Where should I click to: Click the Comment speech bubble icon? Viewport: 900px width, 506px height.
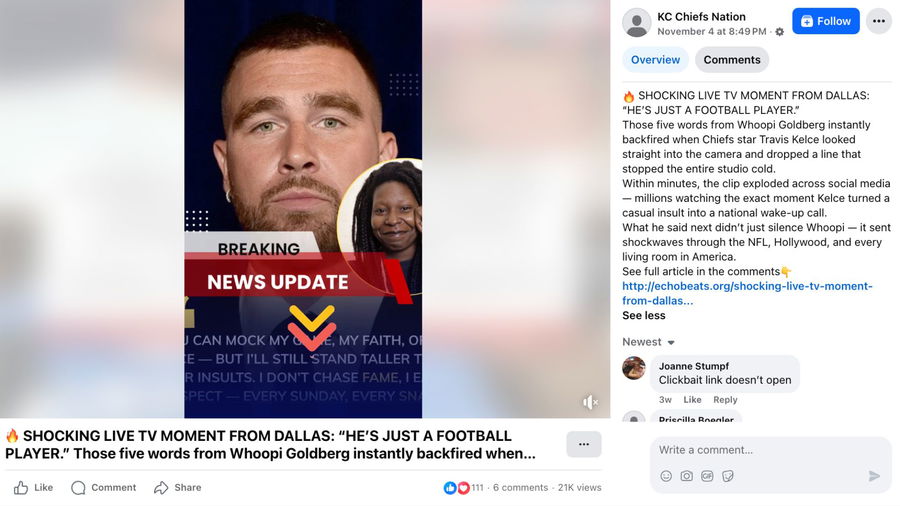coord(78,488)
